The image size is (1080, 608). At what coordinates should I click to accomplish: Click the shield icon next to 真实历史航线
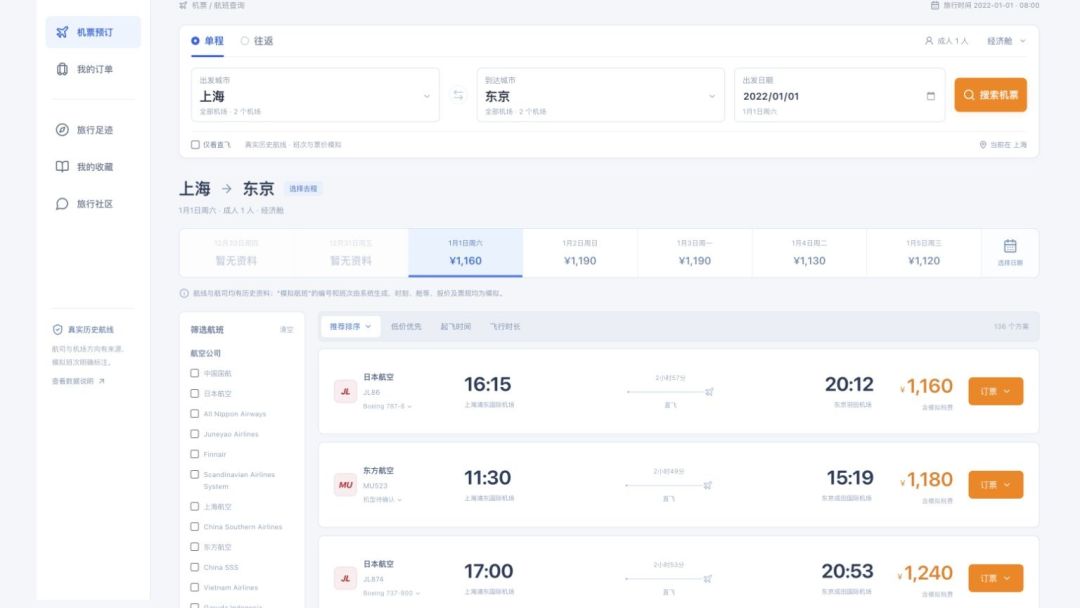pyautogui.click(x=58, y=330)
